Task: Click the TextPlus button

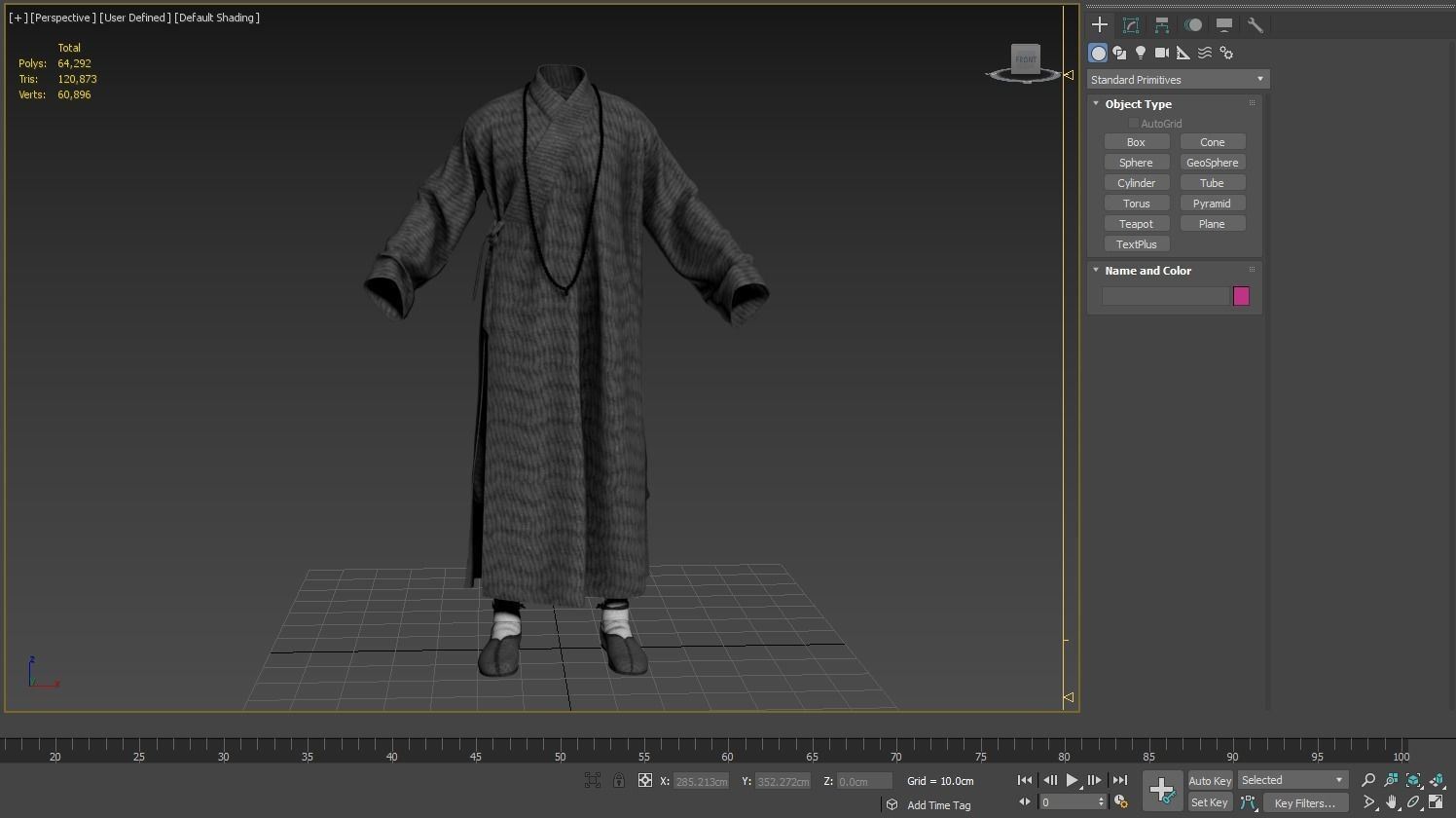Action: (1136, 244)
